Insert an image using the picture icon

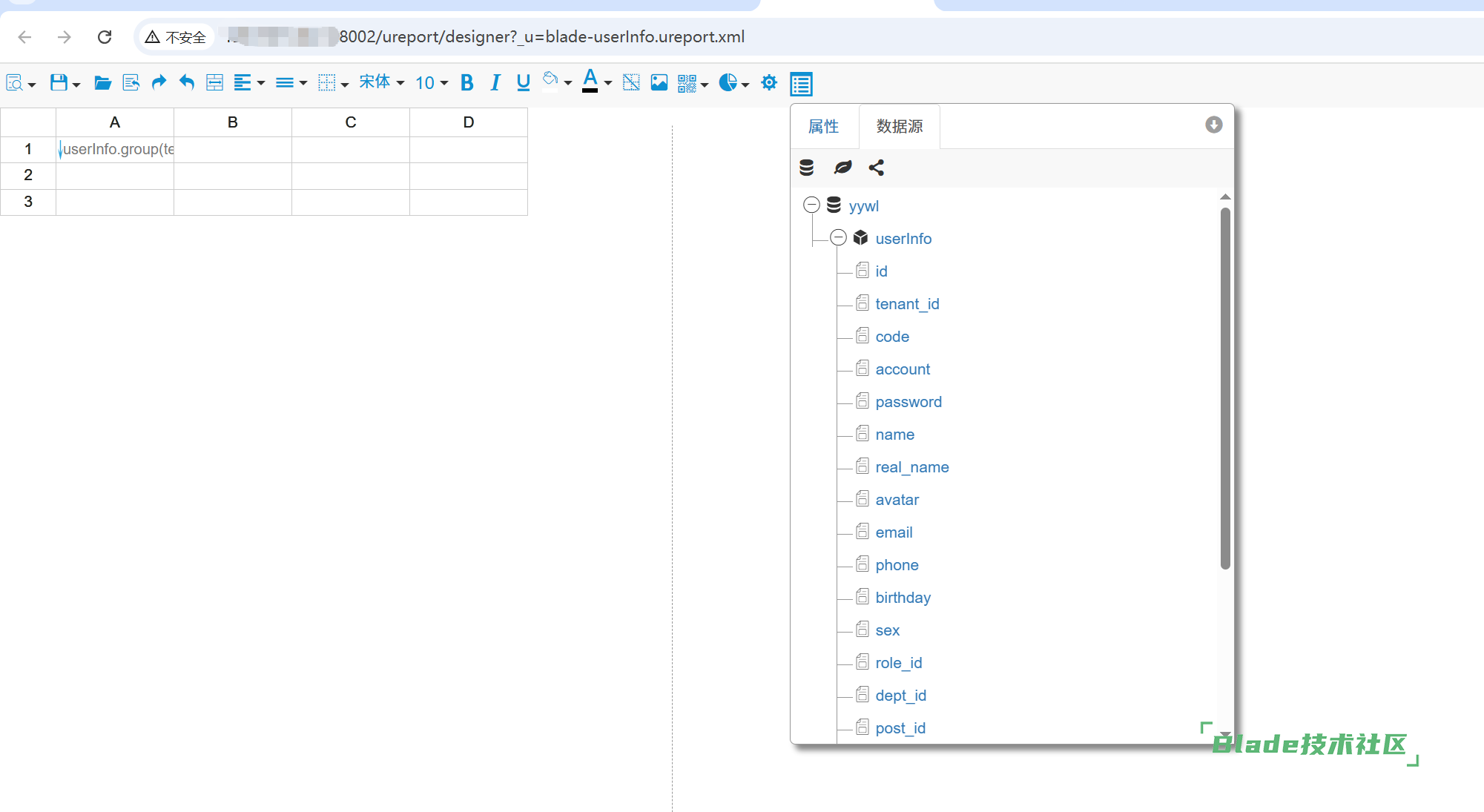point(659,82)
